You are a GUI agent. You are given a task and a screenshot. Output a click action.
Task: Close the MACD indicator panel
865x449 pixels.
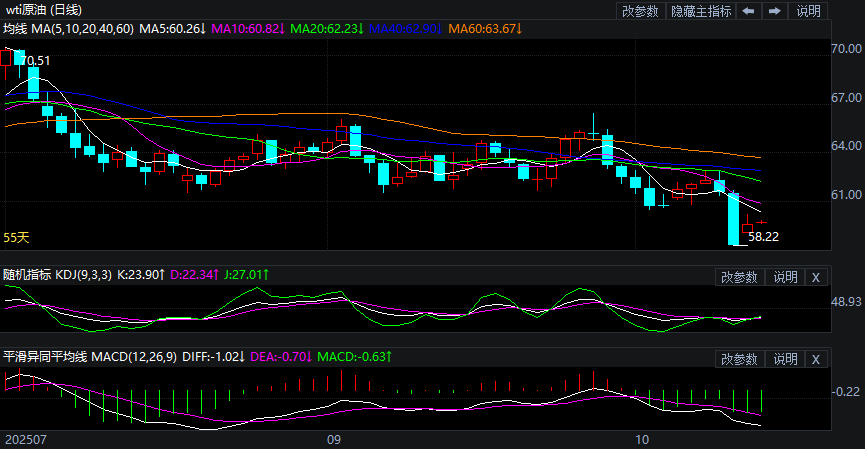click(815, 359)
